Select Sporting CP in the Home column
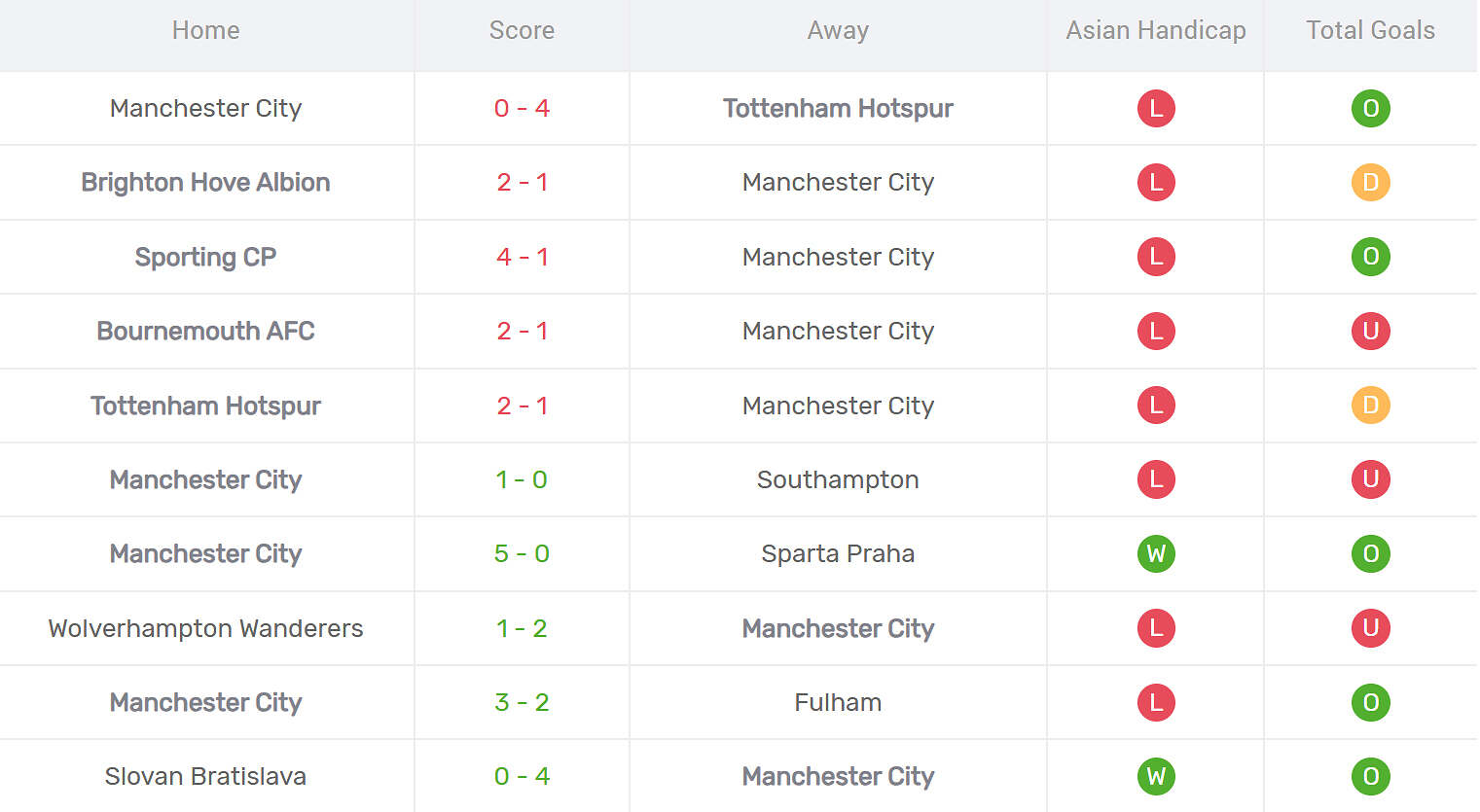Screen dimensions: 1480x812 tap(205, 257)
